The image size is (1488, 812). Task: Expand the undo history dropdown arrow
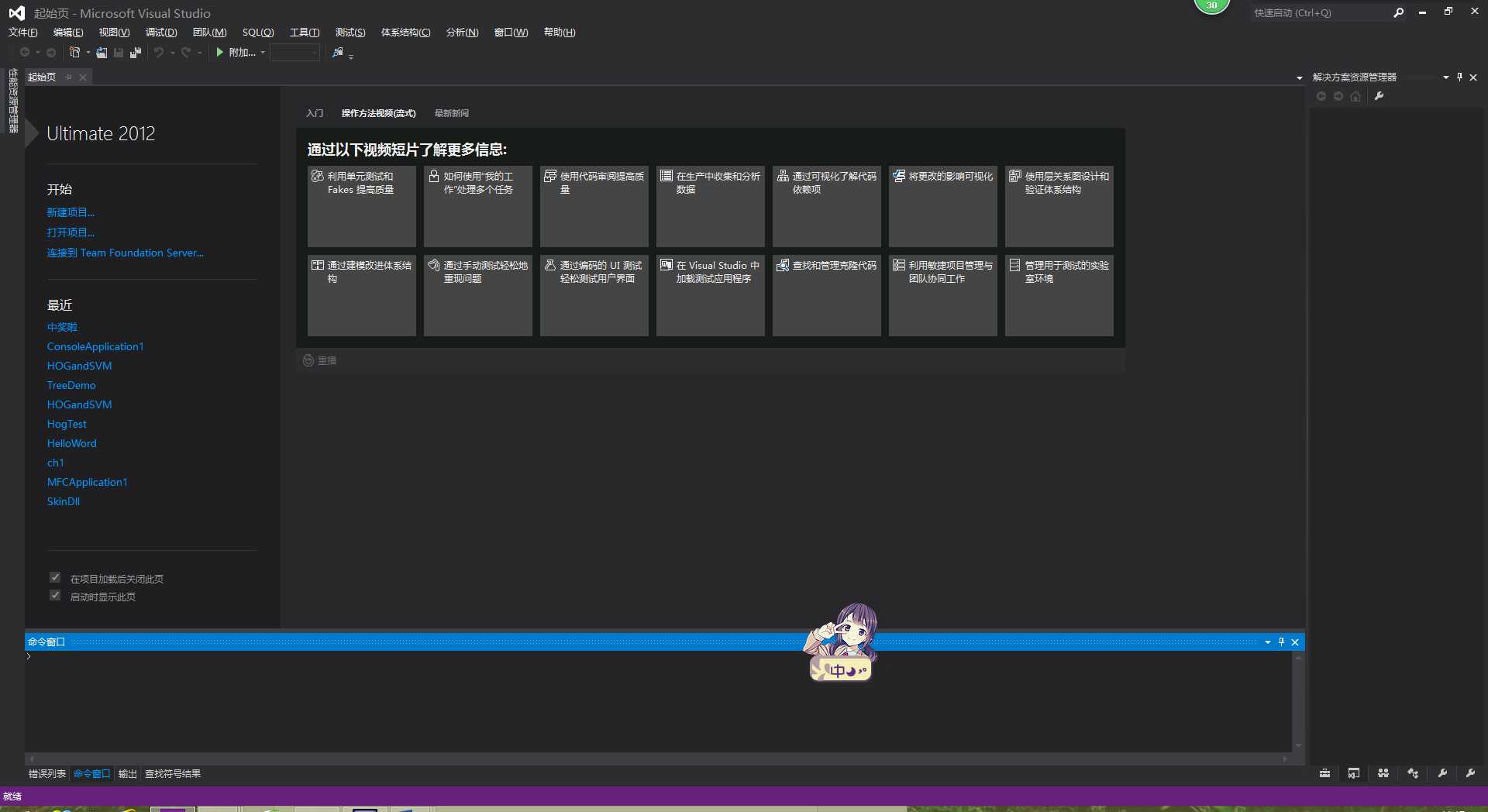coord(172,53)
